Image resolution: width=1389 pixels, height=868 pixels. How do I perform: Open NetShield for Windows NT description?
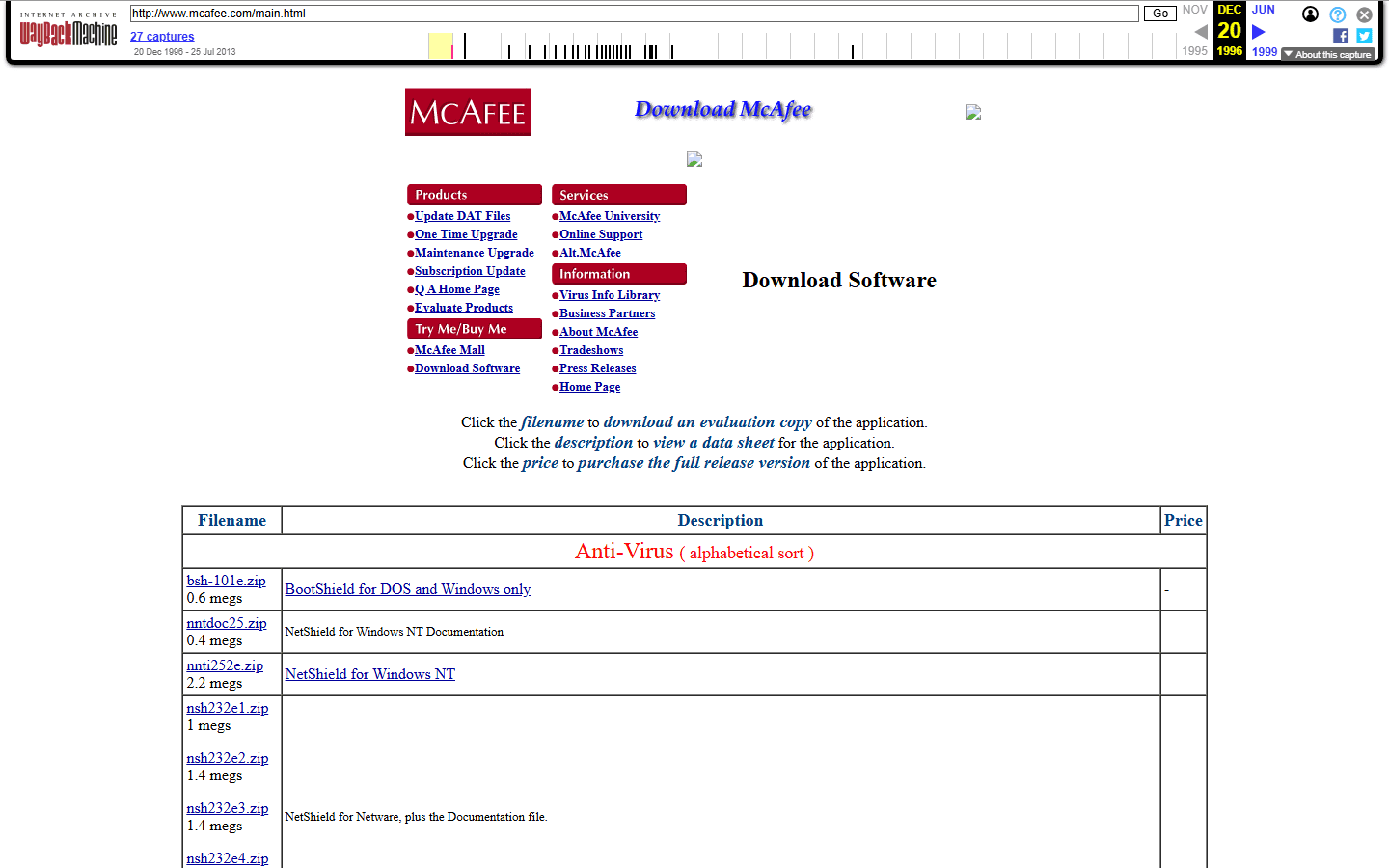(x=370, y=674)
